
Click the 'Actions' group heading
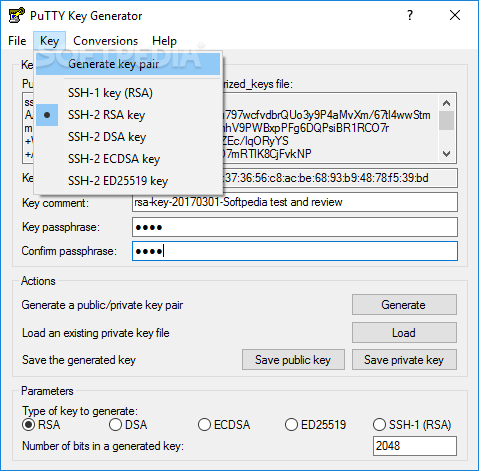point(38,281)
